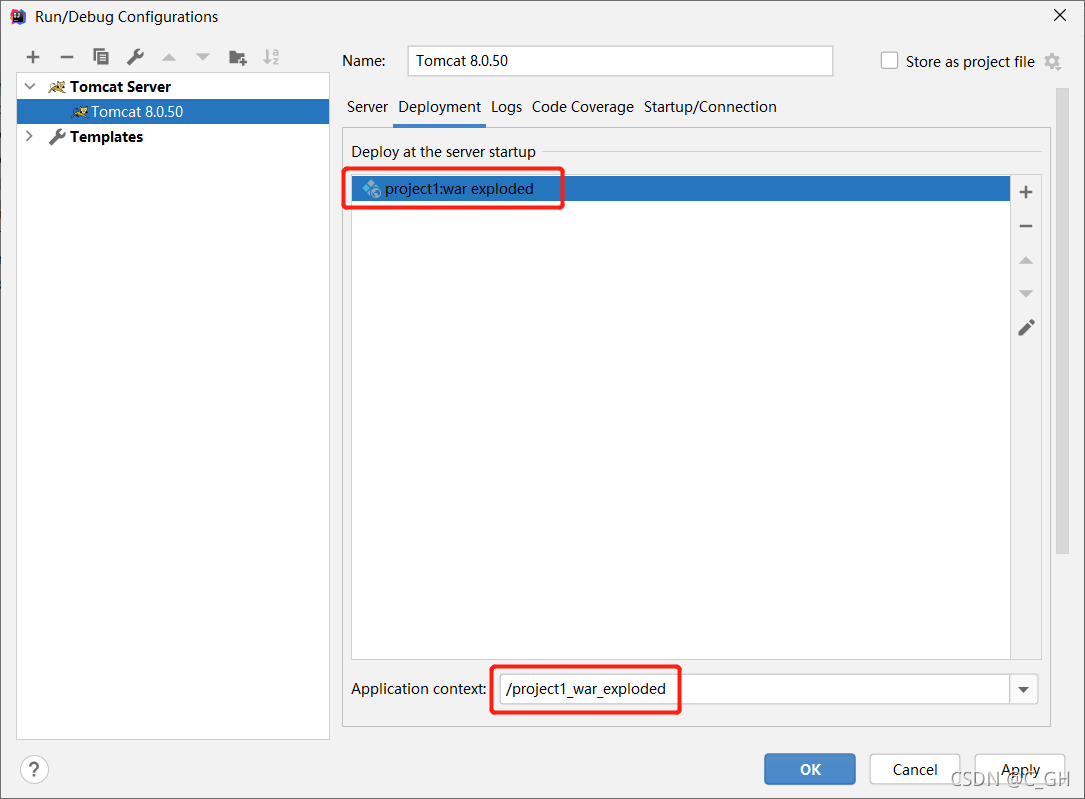This screenshot has width=1085, height=799.
Task: Remove selected configuration with the left toolbar minus icon
Action: (x=66, y=57)
